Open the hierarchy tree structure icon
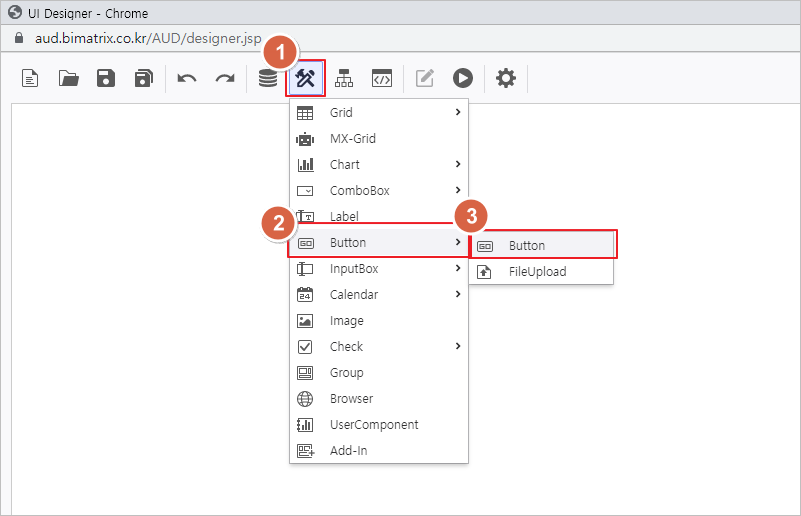The width and height of the screenshot is (801, 516). click(344, 78)
